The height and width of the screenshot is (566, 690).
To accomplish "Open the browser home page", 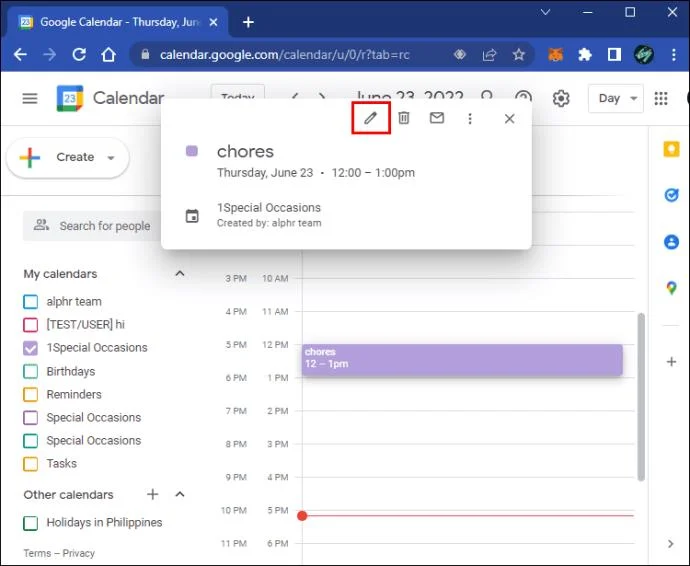I will pos(108,55).
